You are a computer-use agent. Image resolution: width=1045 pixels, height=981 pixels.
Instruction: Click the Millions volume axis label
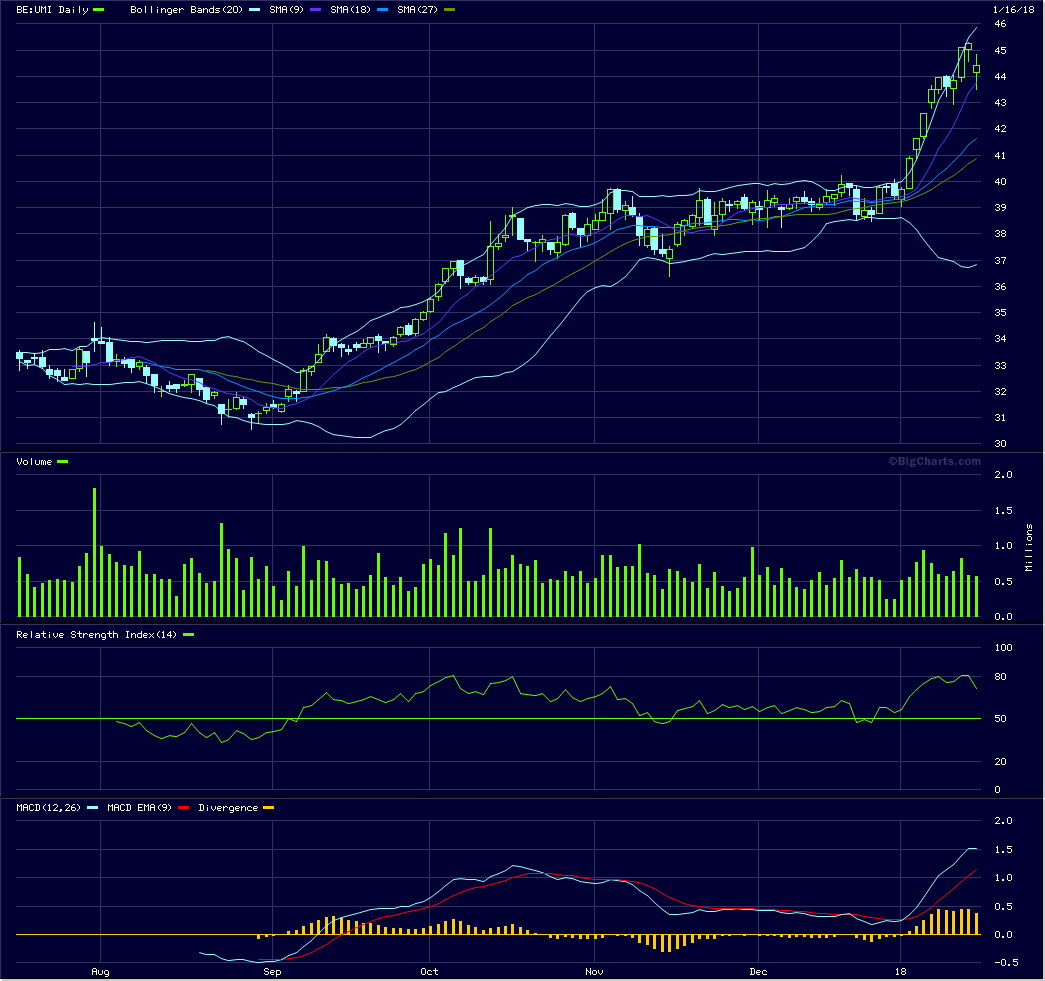click(1029, 547)
